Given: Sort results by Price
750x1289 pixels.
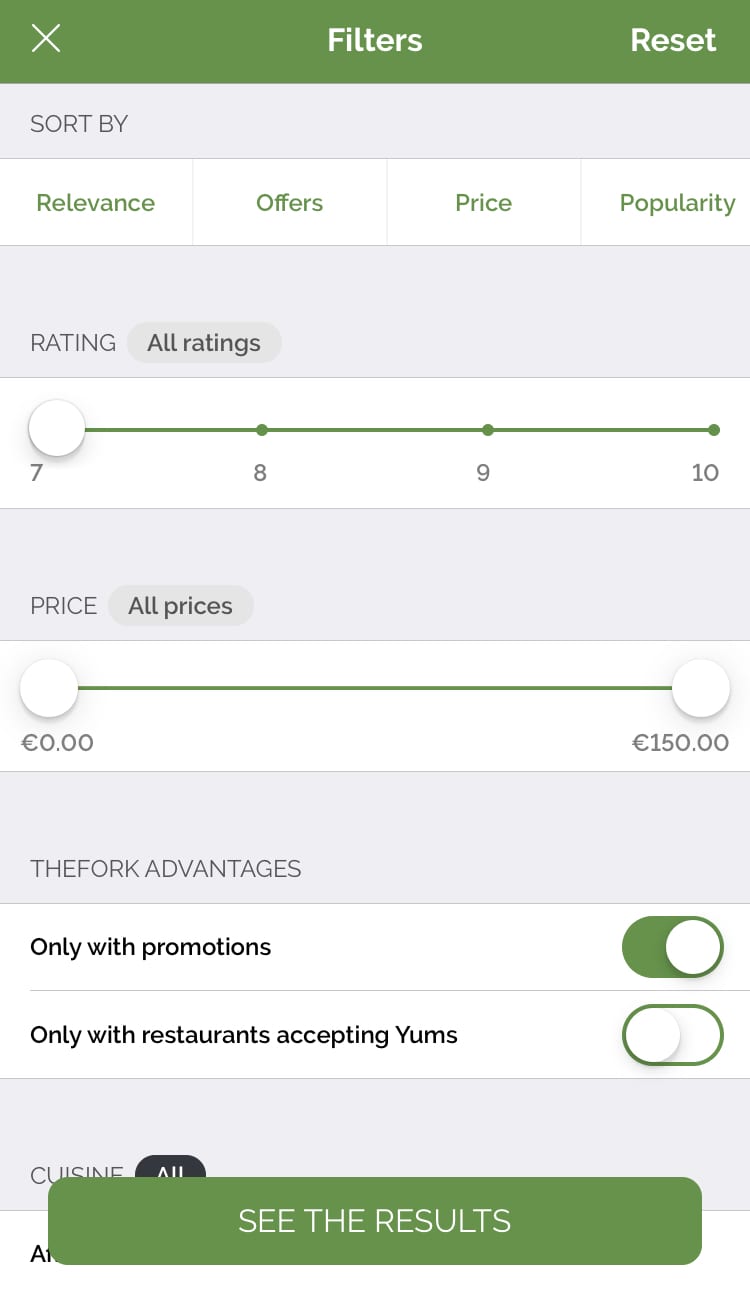Looking at the screenshot, I should click(x=483, y=203).
